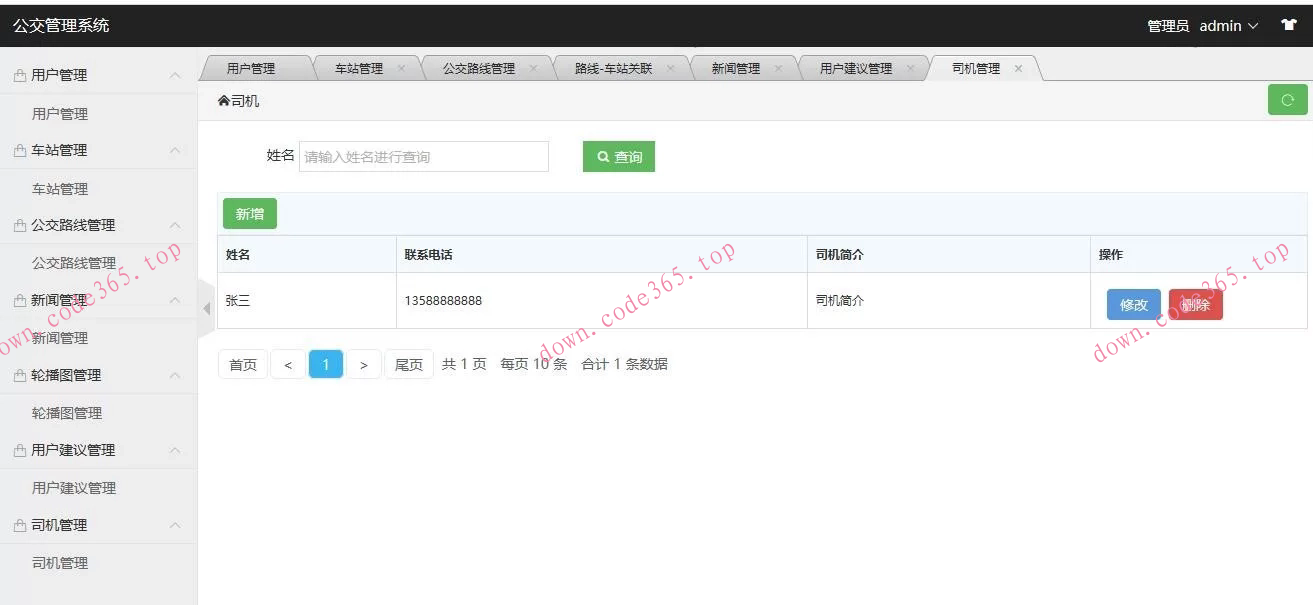
Task: Click the 姓名 search input field
Action: tap(423, 156)
